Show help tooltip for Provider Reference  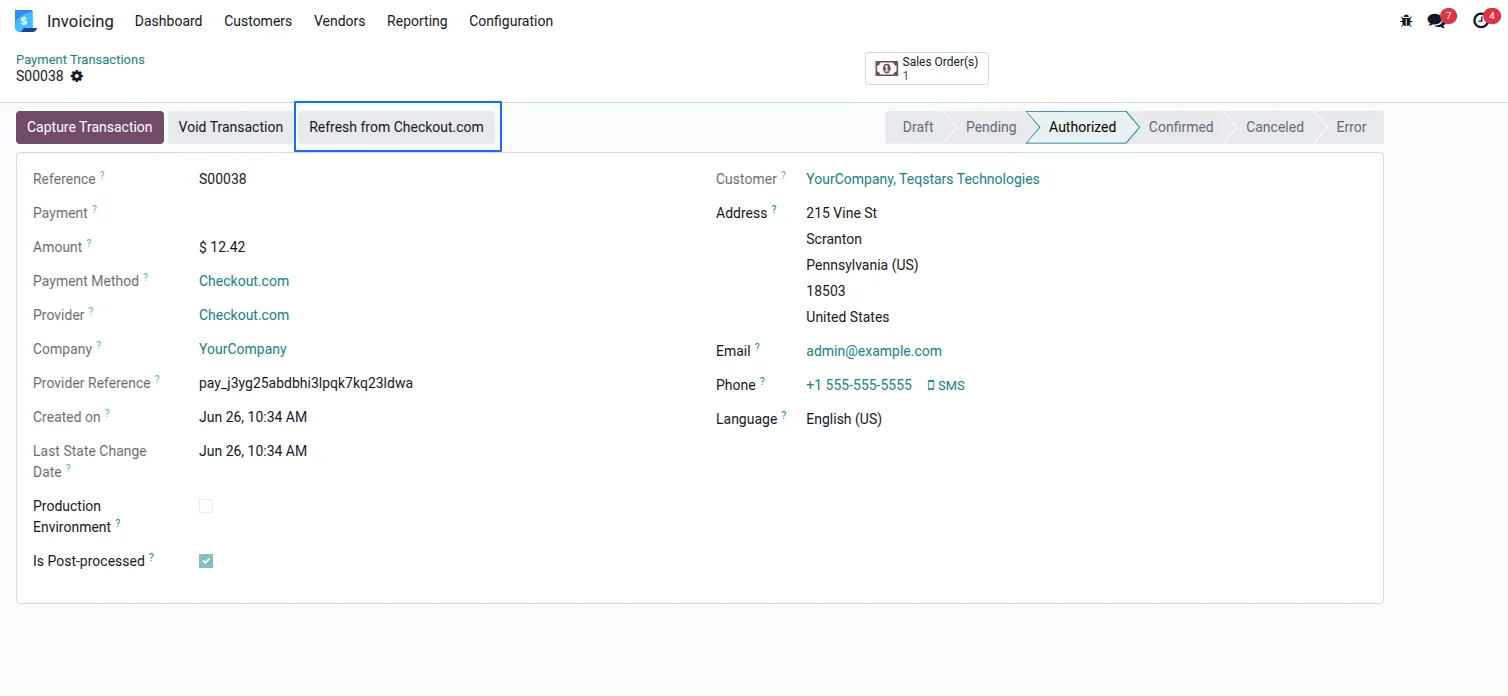157,379
